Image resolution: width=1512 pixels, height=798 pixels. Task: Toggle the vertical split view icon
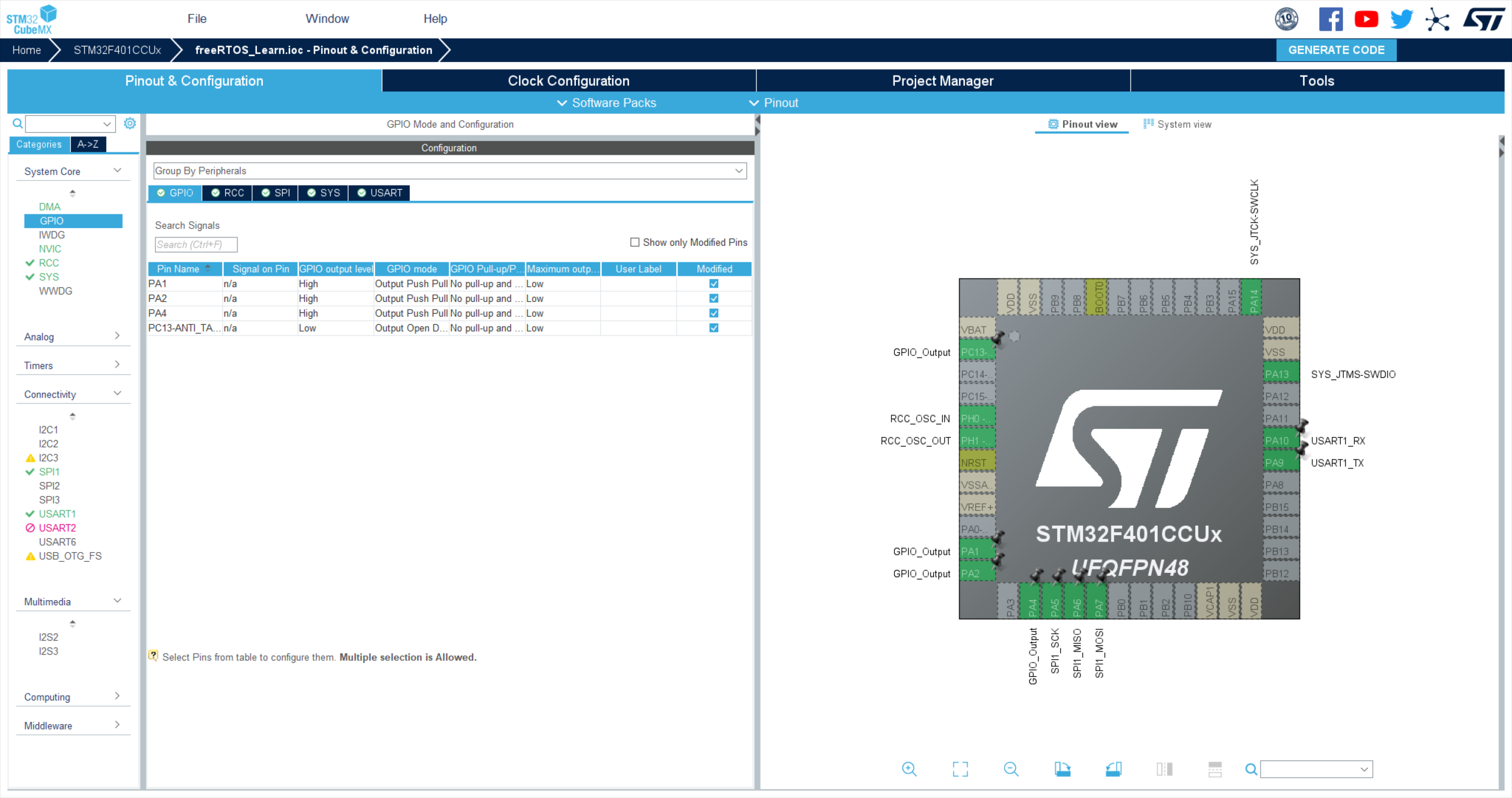point(1165,769)
